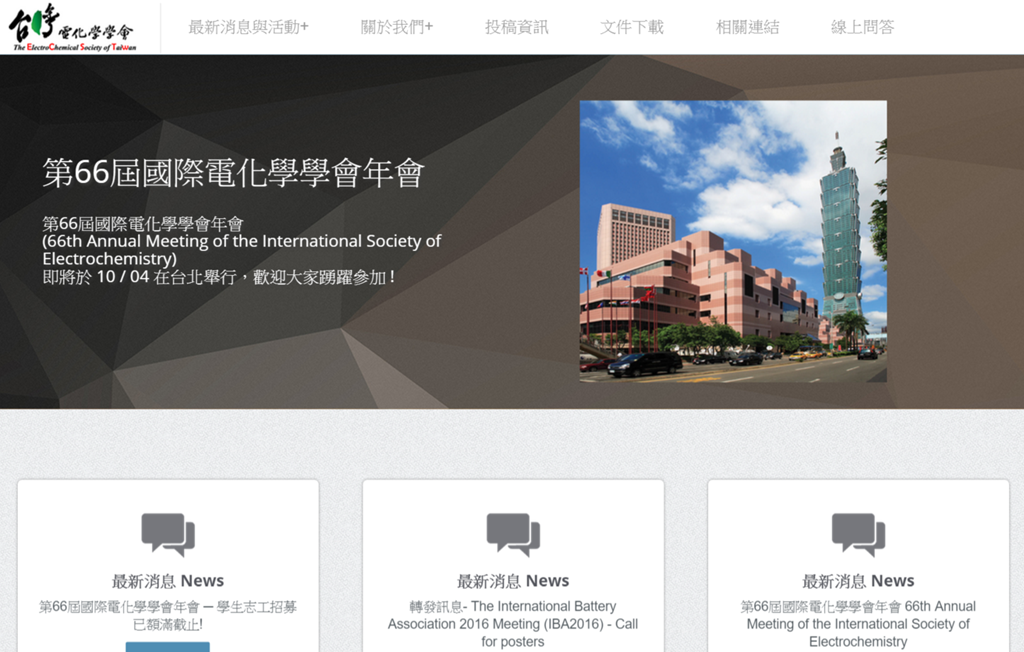
Task: Click chat bubble icon above 66th Annual Meeting news
Action: point(858,534)
